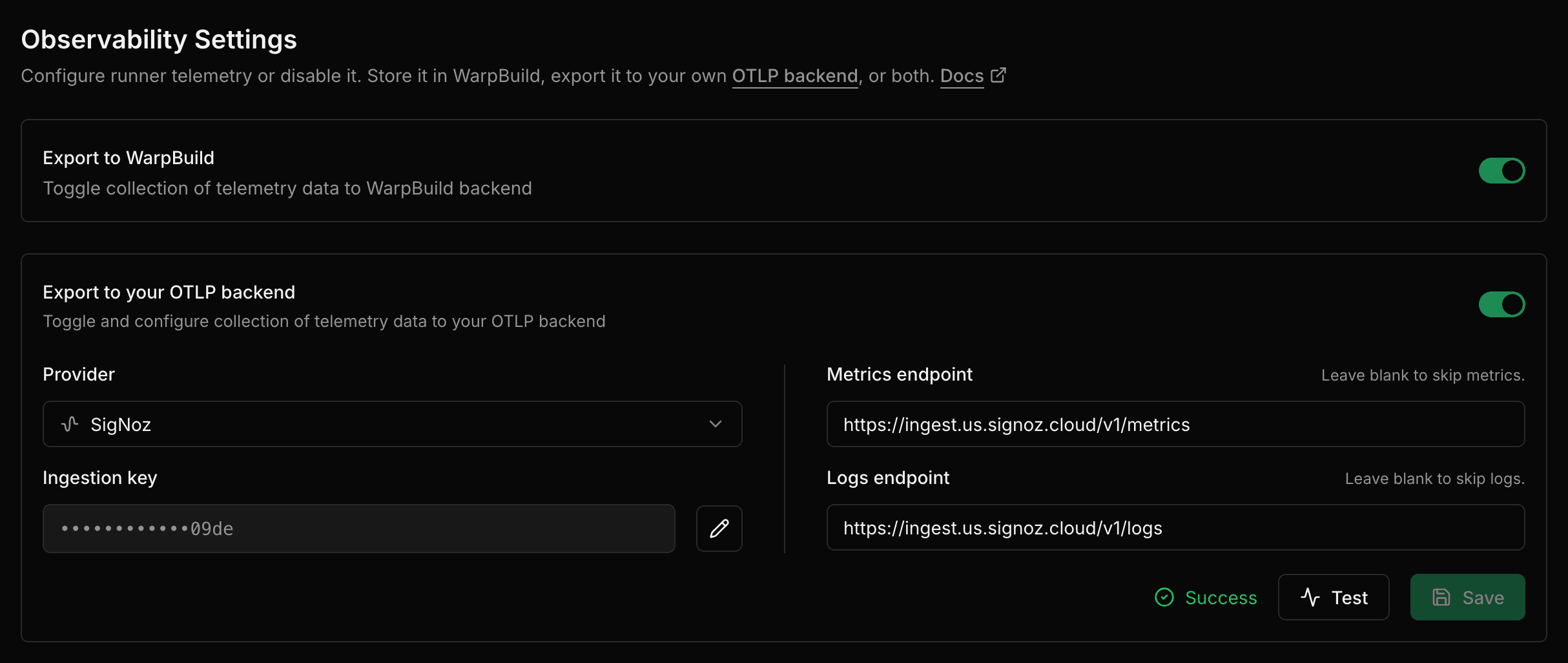Open the OTLP backend link
Viewport: 1568px width, 663px height.
pos(794,76)
